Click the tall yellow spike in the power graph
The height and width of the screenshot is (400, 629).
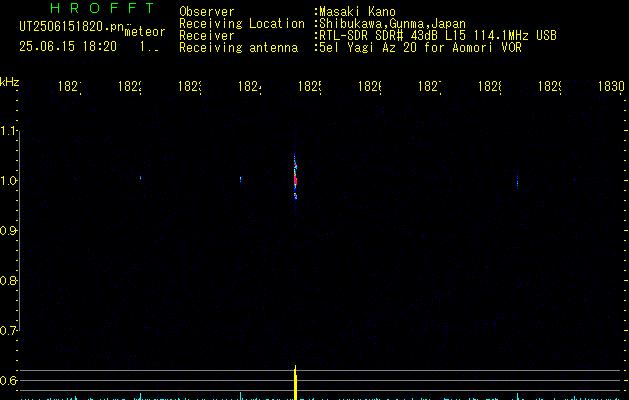point(296,382)
